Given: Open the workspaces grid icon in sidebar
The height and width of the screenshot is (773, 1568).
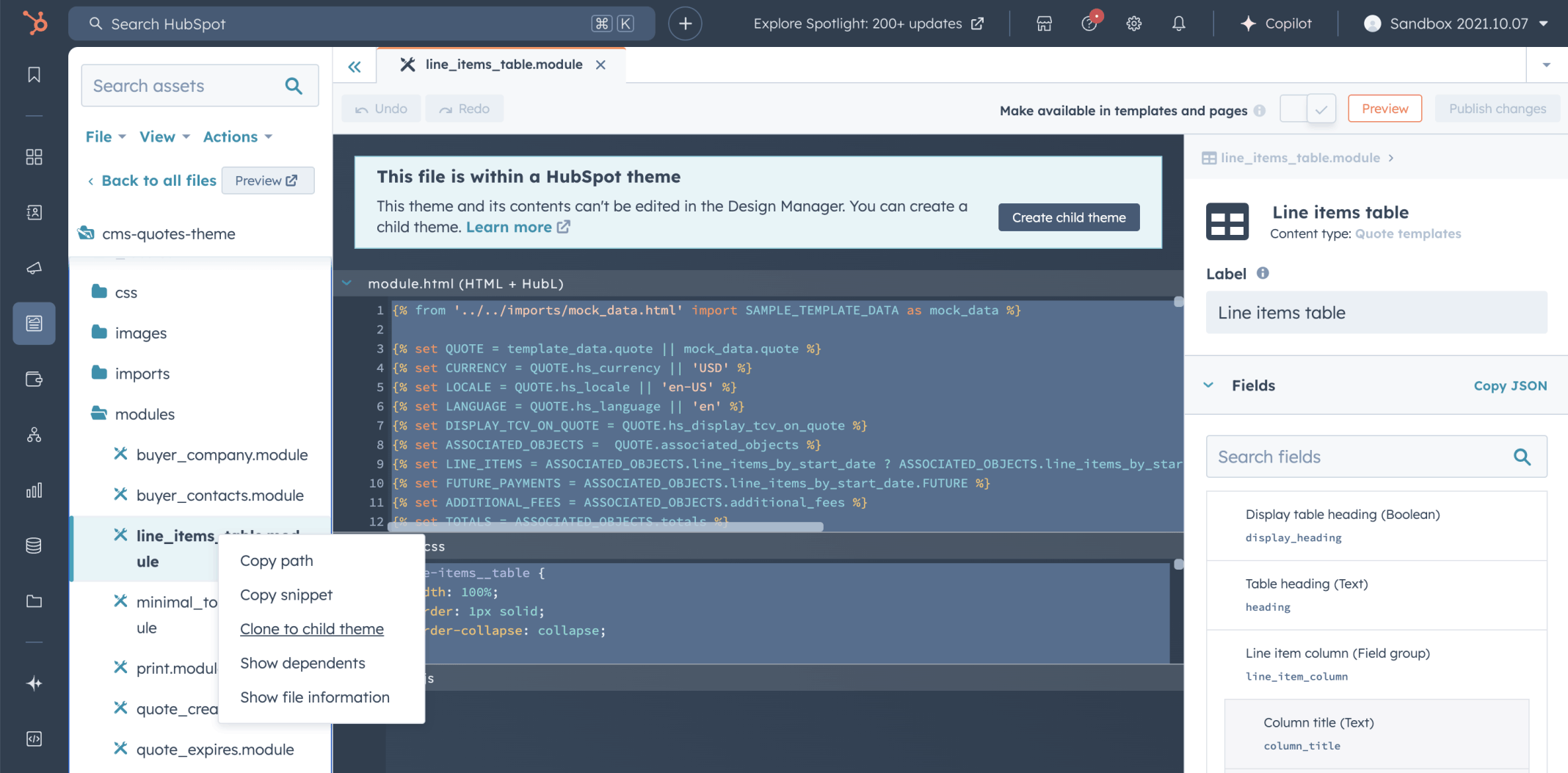Looking at the screenshot, I should (34, 157).
